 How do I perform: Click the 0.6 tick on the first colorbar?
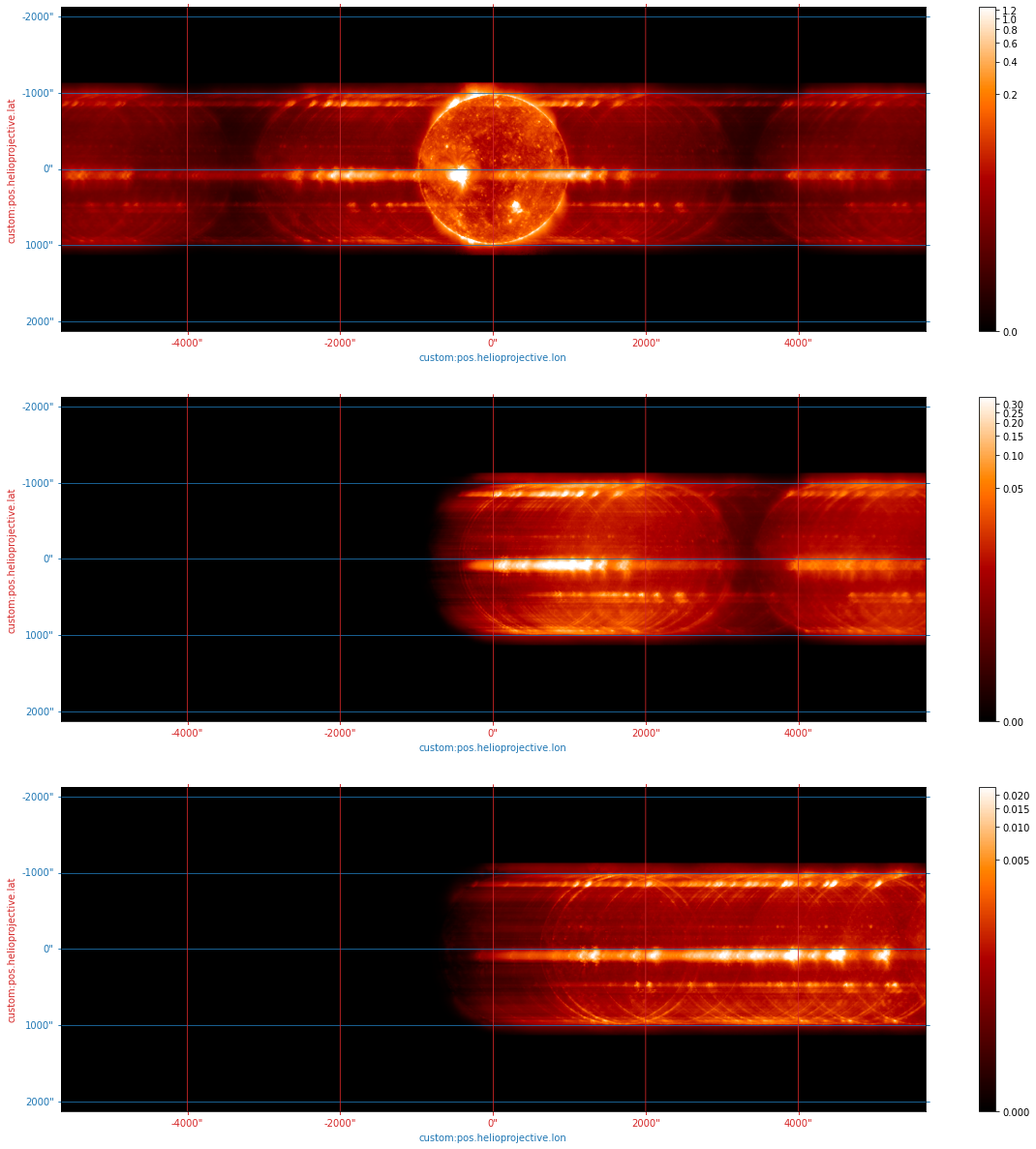tap(1010, 44)
